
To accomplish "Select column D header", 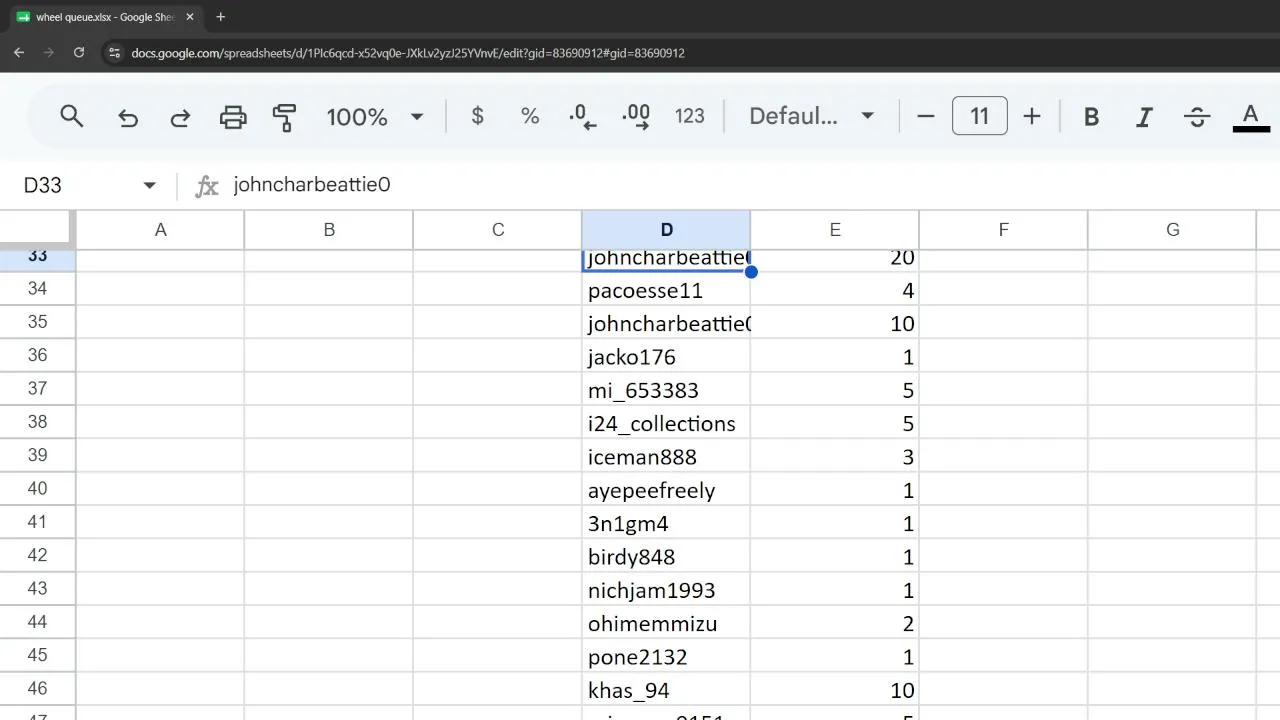I will [666, 230].
